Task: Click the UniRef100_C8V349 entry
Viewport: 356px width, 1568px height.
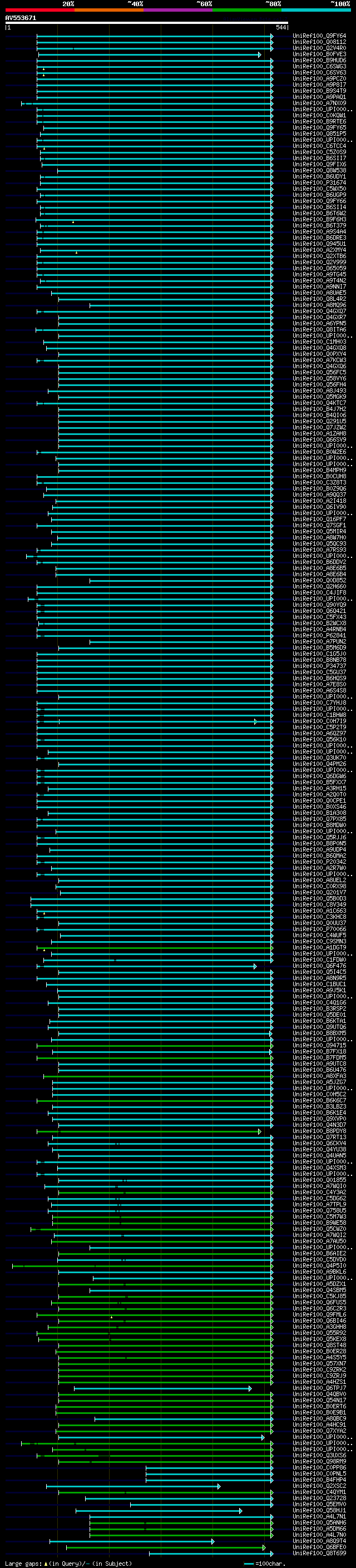Action: tap(319, 904)
